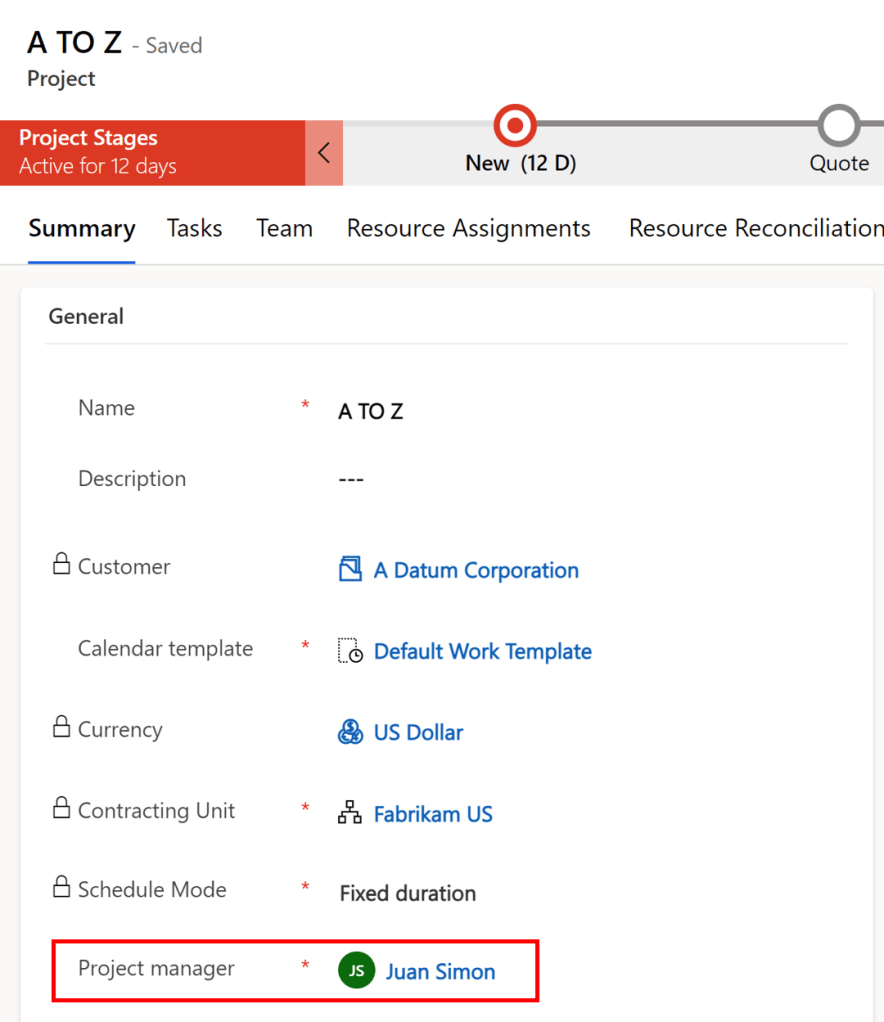Viewport: 884px width, 1022px height.
Task: Open the Juan Simon project manager link
Action: pos(440,971)
